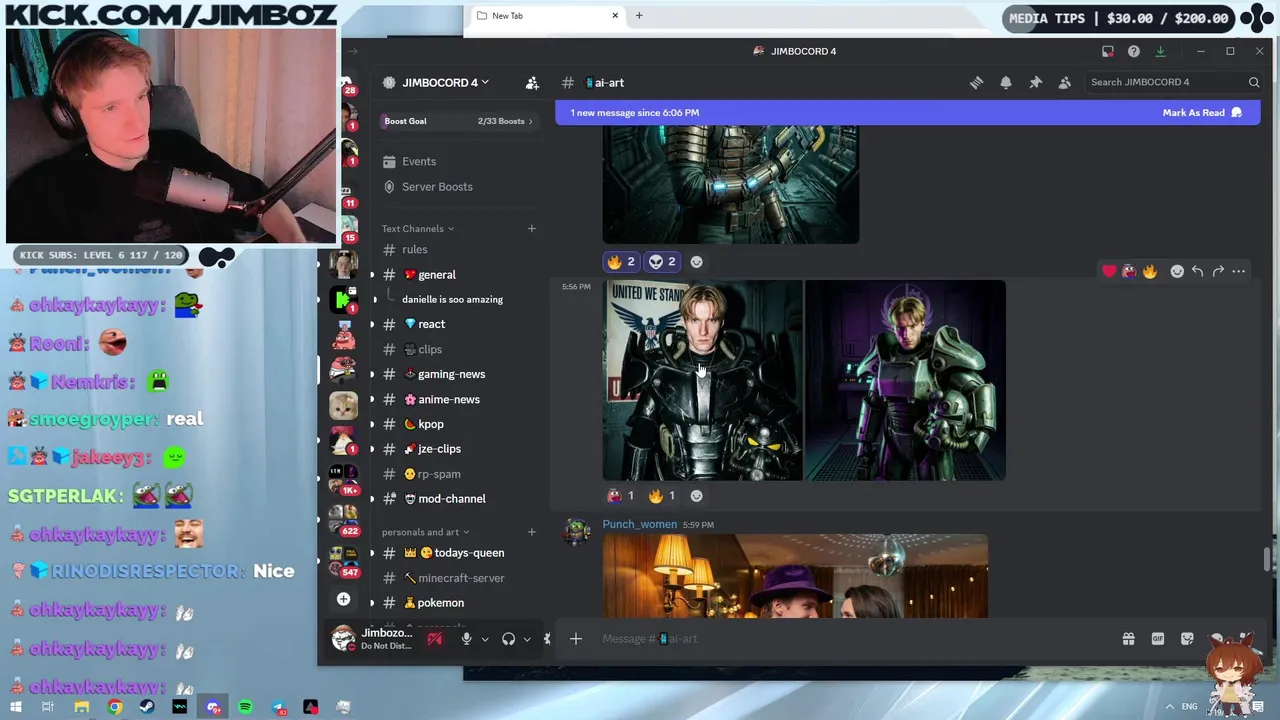The image size is (1280, 720).
Task: Open the react channel
Action: click(432, 324)
